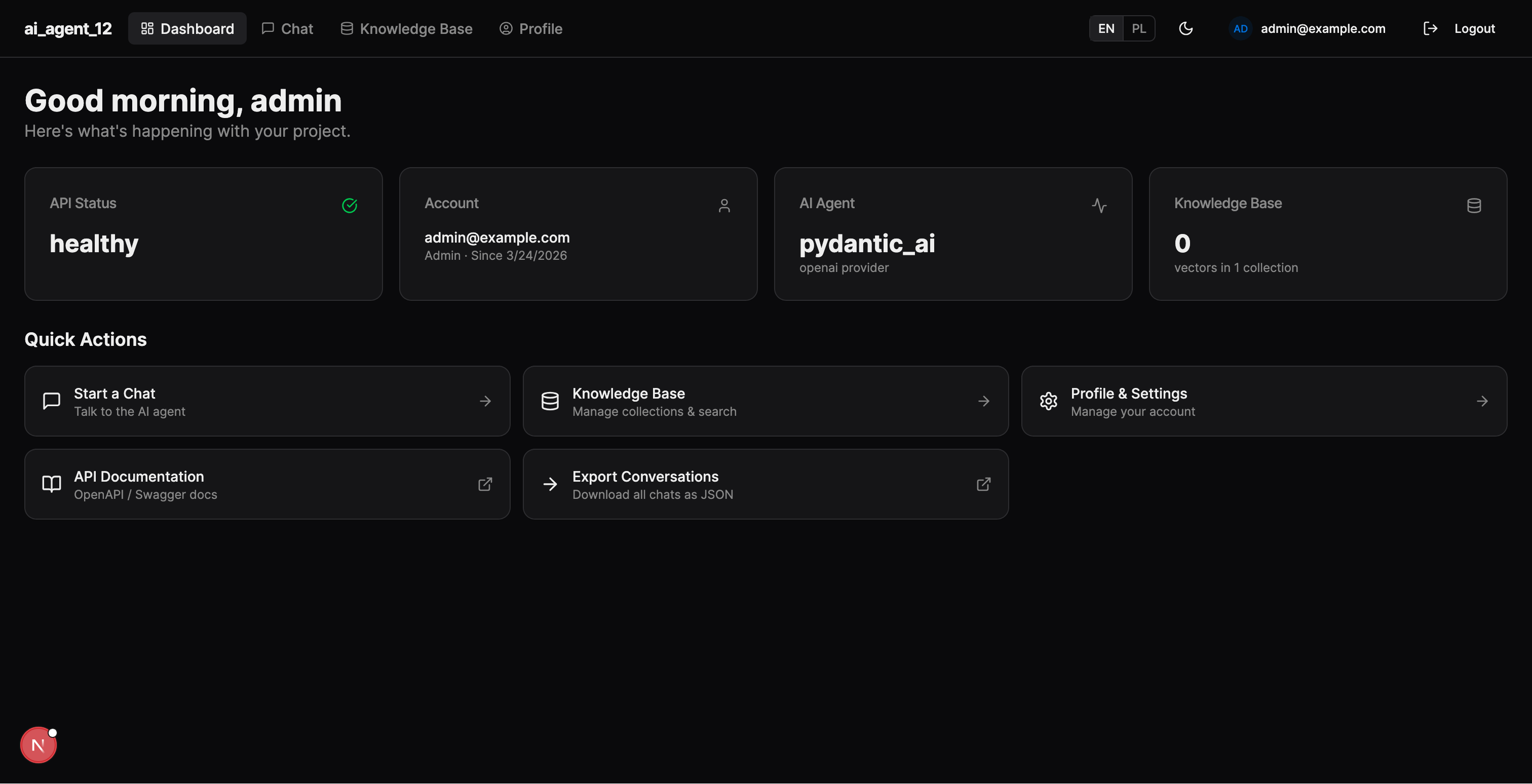Click the book icon in API Documentation
Screen dimensions: 1532x784
[51, 484]
